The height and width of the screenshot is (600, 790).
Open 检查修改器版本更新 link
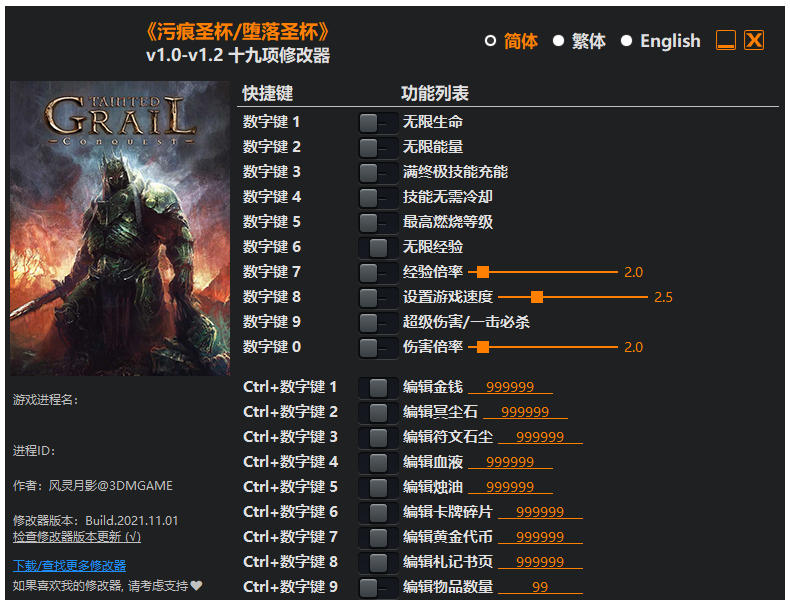click(x=77, y=537)
